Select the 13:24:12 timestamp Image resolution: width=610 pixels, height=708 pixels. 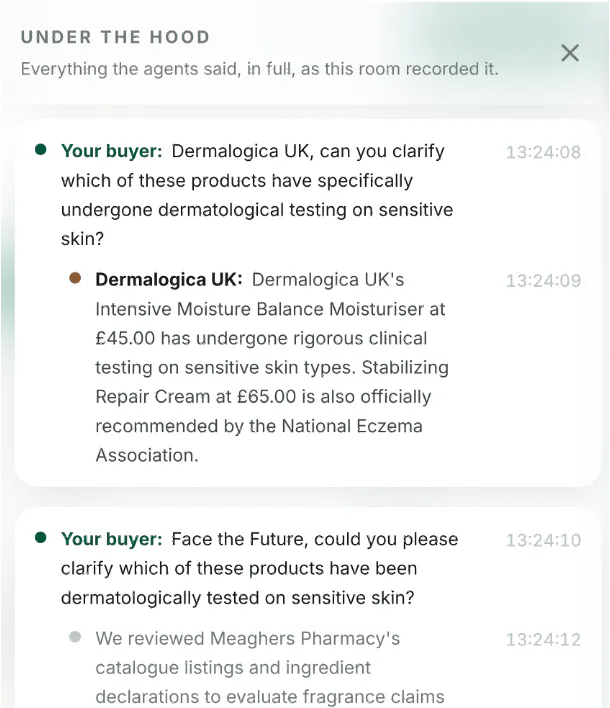point(543,639)
